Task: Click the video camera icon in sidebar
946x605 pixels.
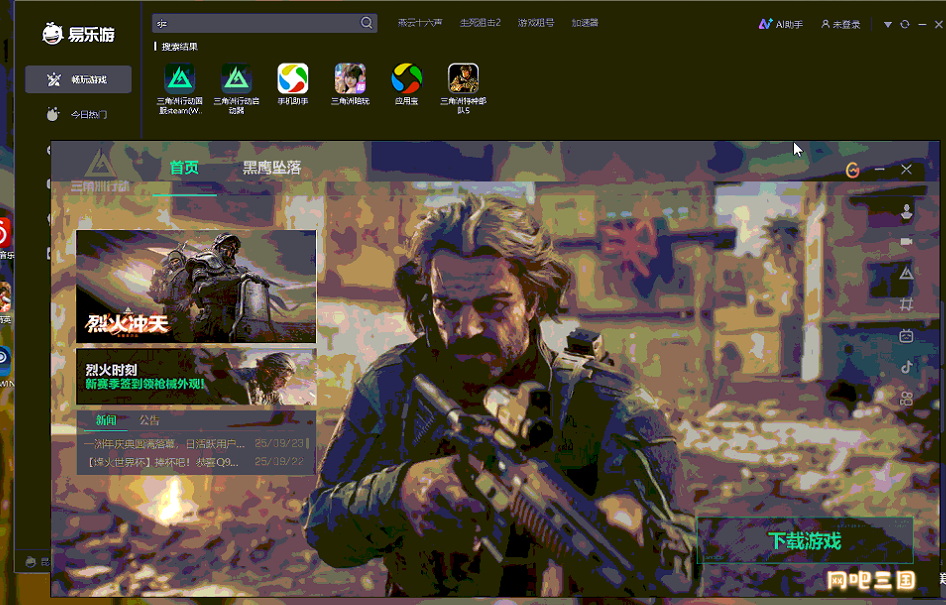Action: click(x=906, y=242)
